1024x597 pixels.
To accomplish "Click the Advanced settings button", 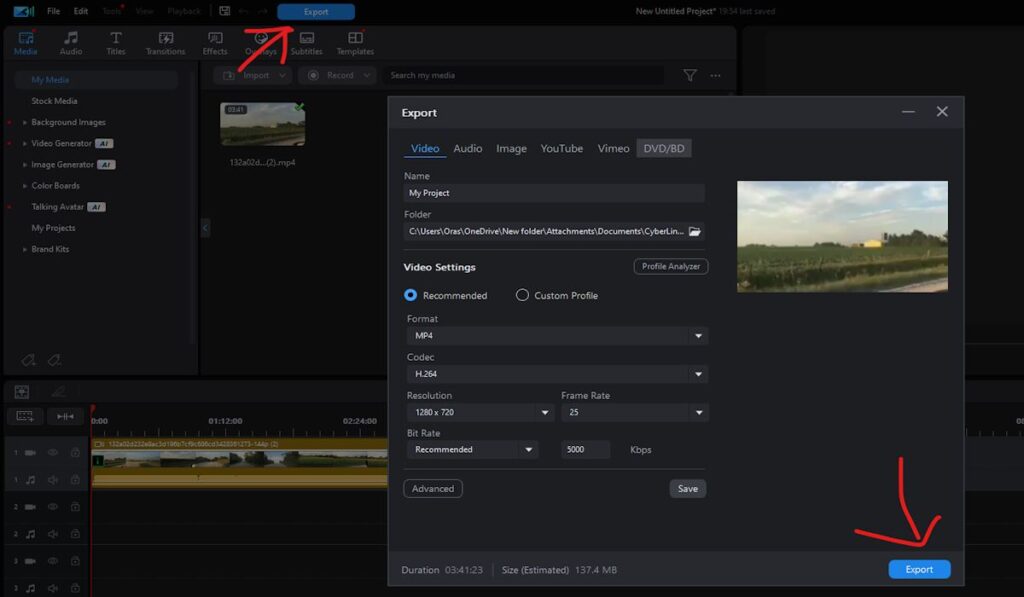I will tap(432, 489).
